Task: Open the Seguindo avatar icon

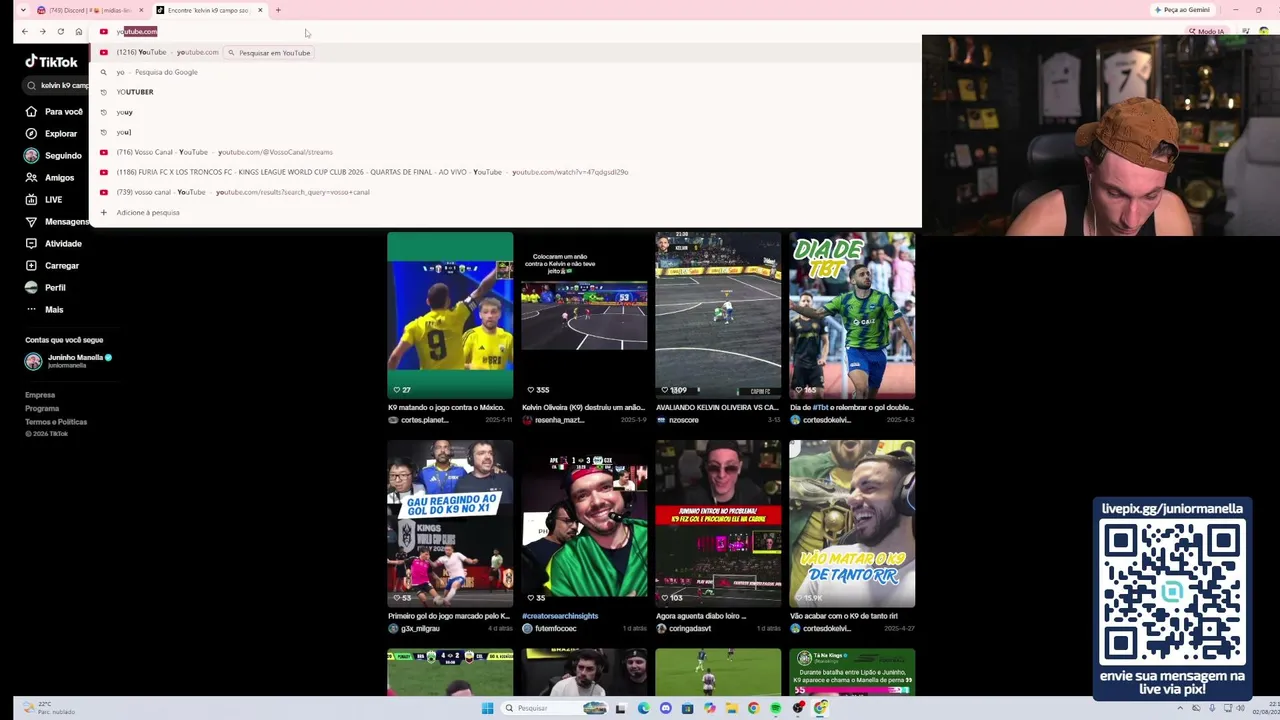Action: (x=31, y=155)
